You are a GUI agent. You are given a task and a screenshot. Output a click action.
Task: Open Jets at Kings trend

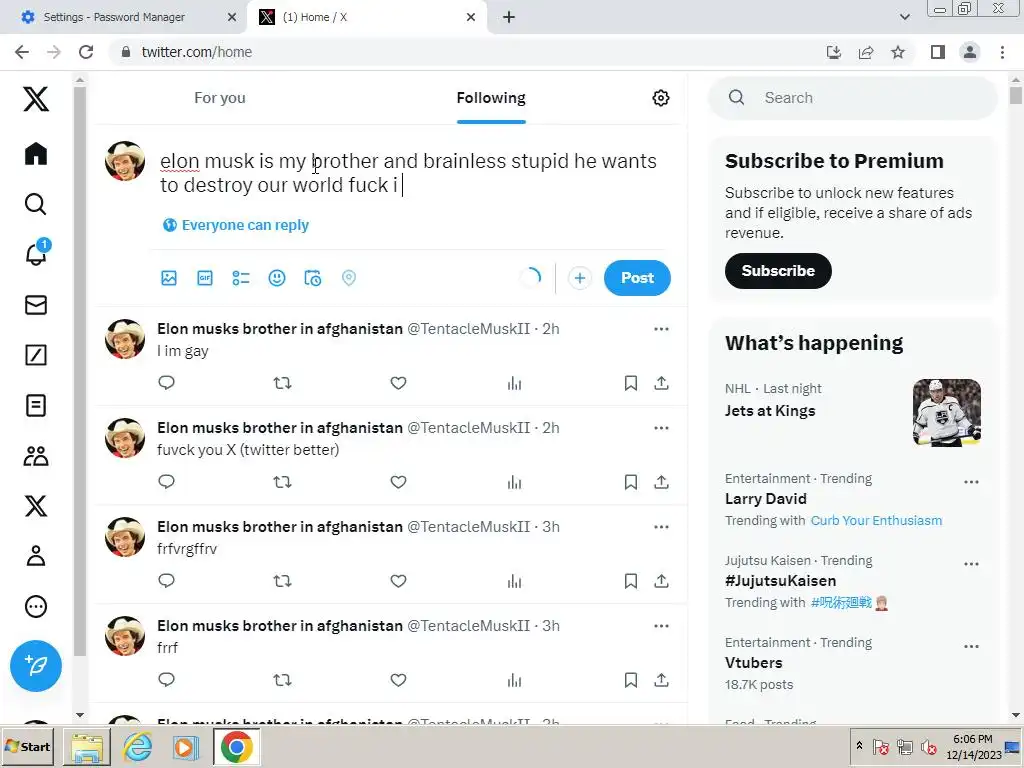click(x=770, y=411)
